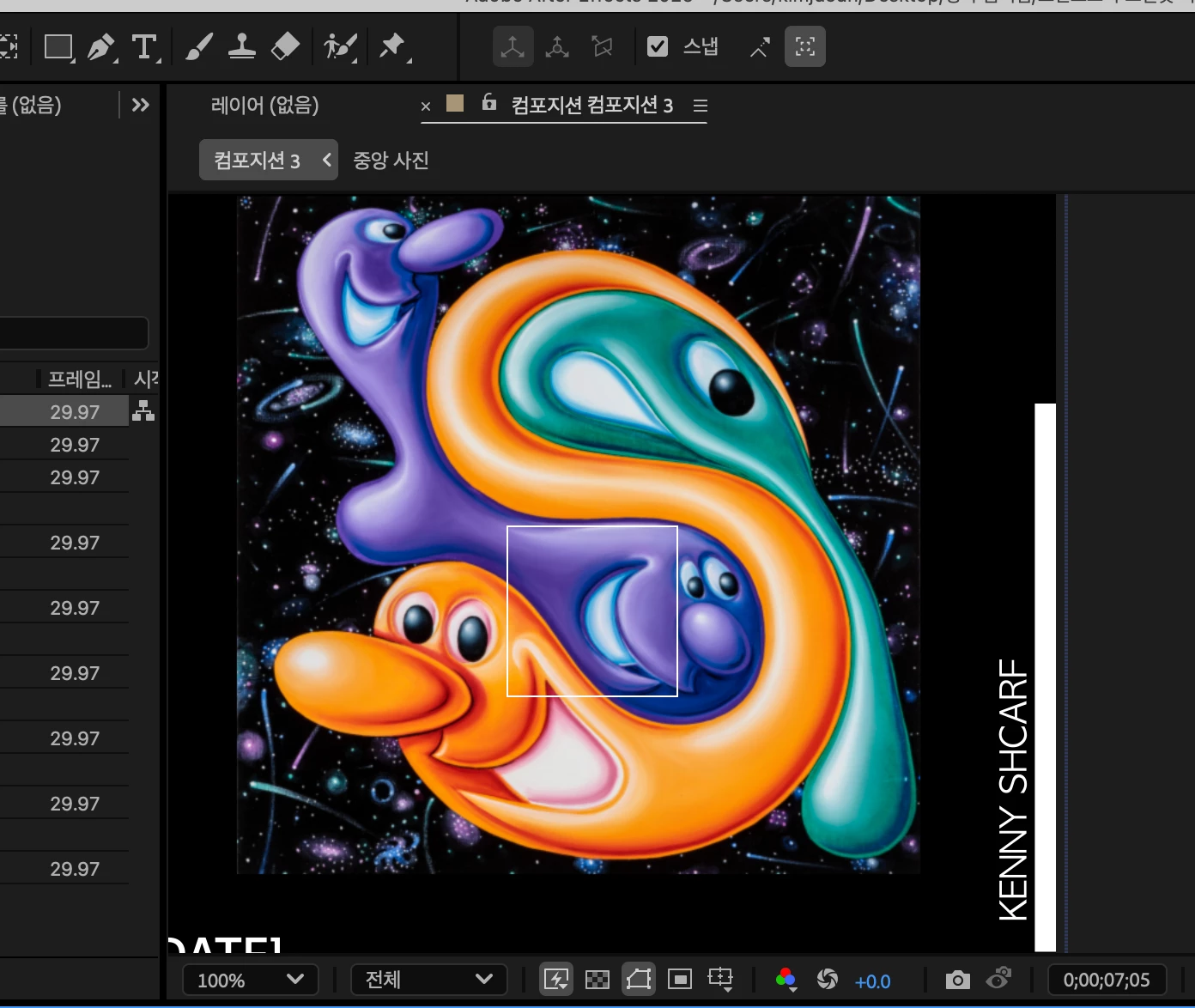
Task: Click the KENNY SHCARF text in viewer
Action: (x=1014, y=790)
